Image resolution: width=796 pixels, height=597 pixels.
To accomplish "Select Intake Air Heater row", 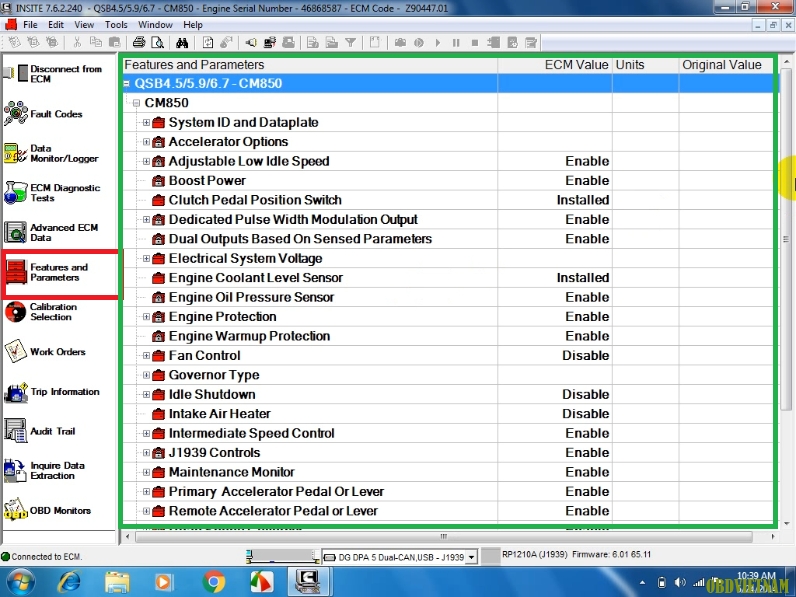I will pyautogui.click(x=448, y=414).
